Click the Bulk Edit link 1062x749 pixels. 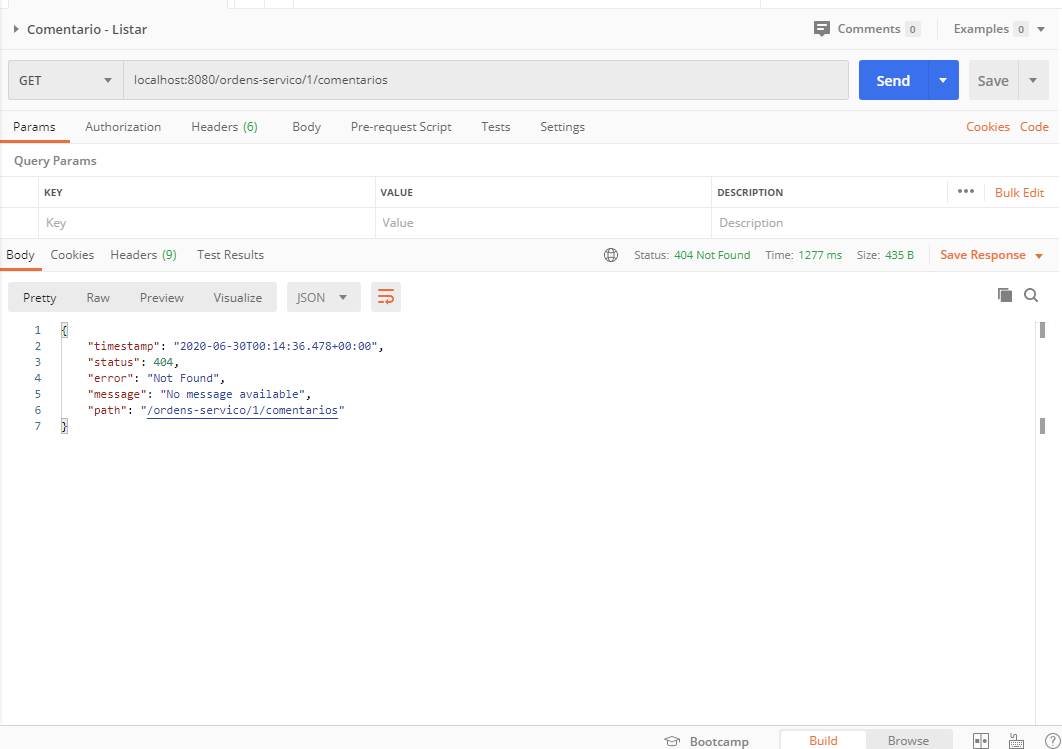point(1019,192)
